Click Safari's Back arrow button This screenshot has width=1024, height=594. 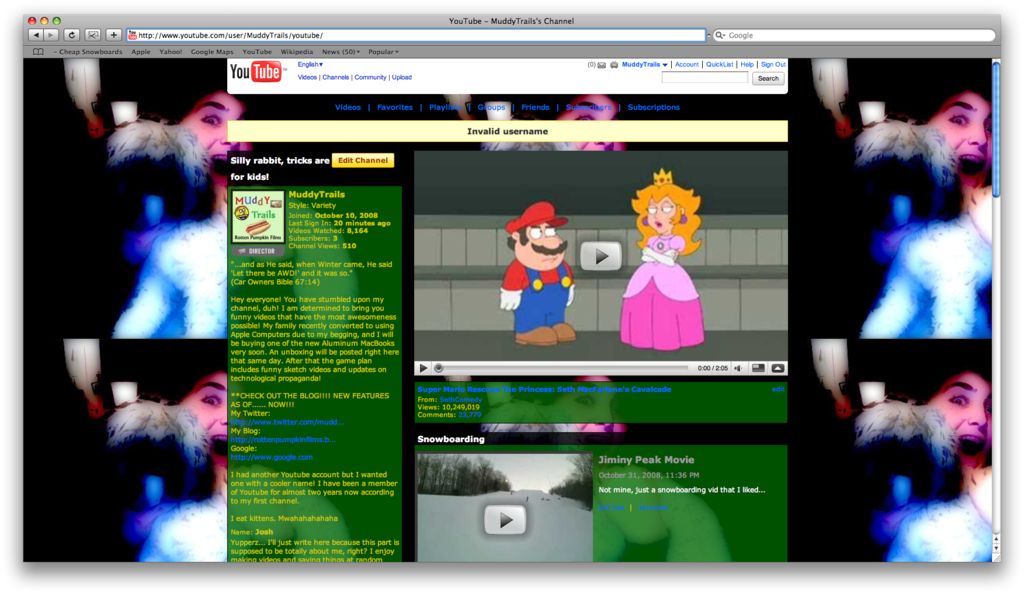tap(36, 35)
